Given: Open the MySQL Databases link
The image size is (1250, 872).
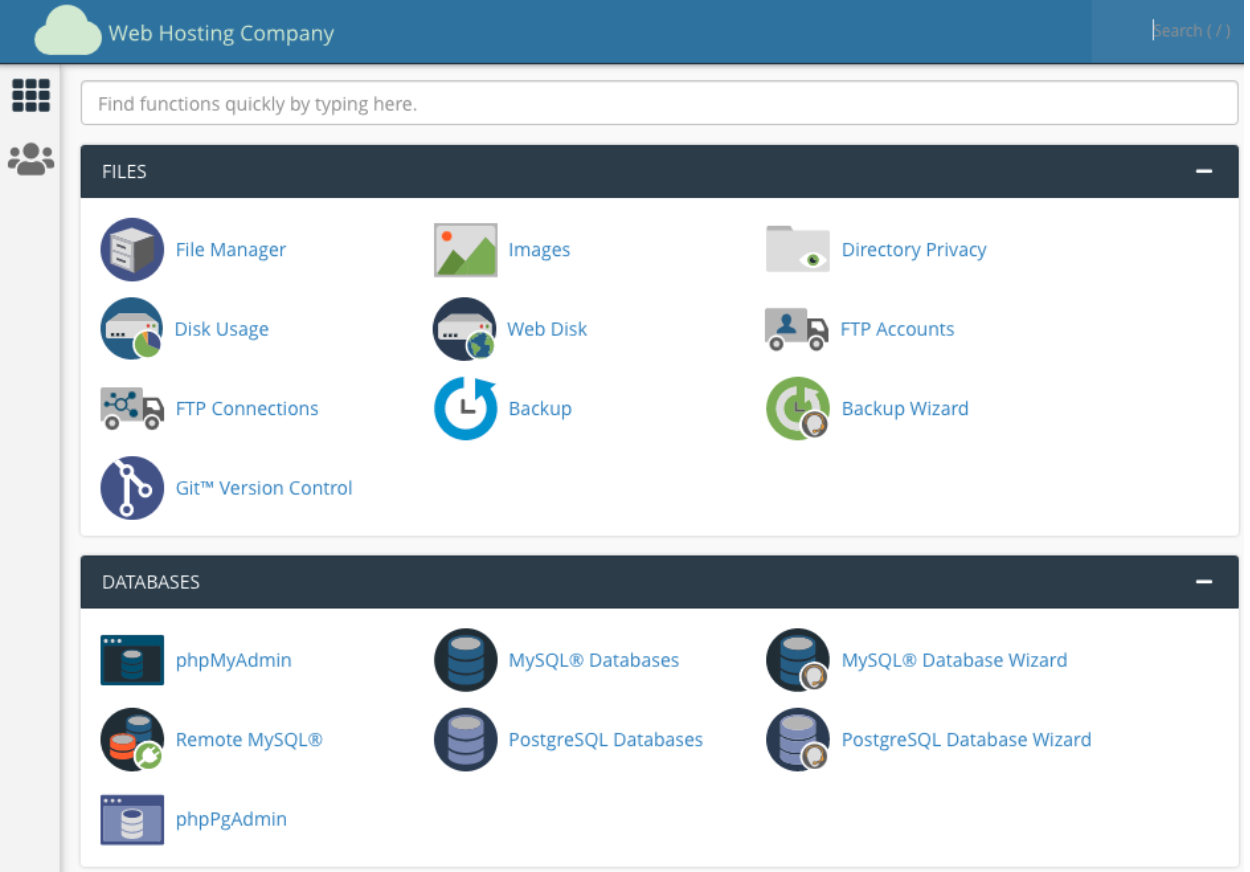Looking at the screenshot, I should coord(593,660).
